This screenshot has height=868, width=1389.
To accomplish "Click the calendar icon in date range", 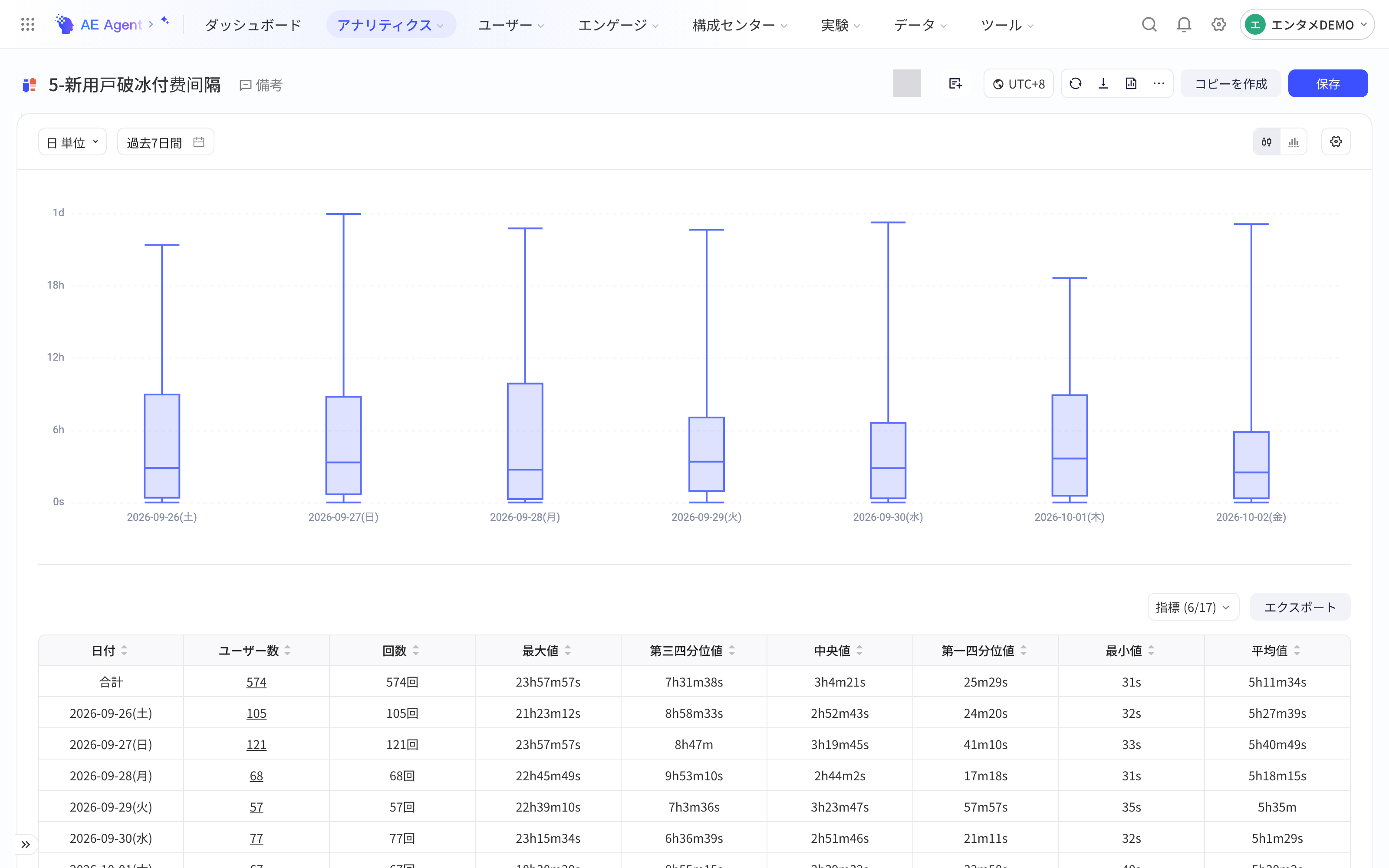I will [199, 142].
